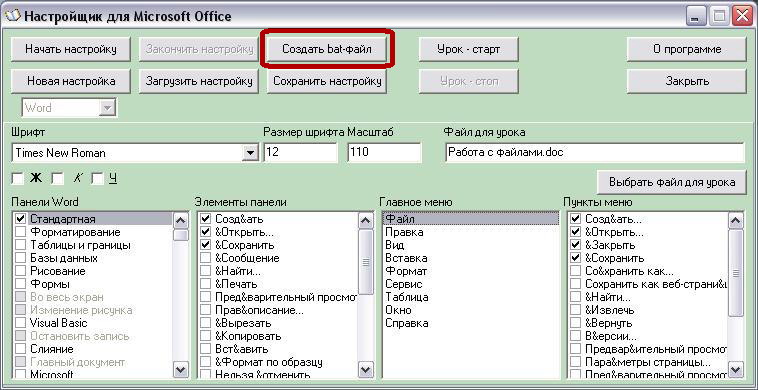Click Элементы панели scrollbar down arrow
The image size is (758, 390).
tap(365, 370)
